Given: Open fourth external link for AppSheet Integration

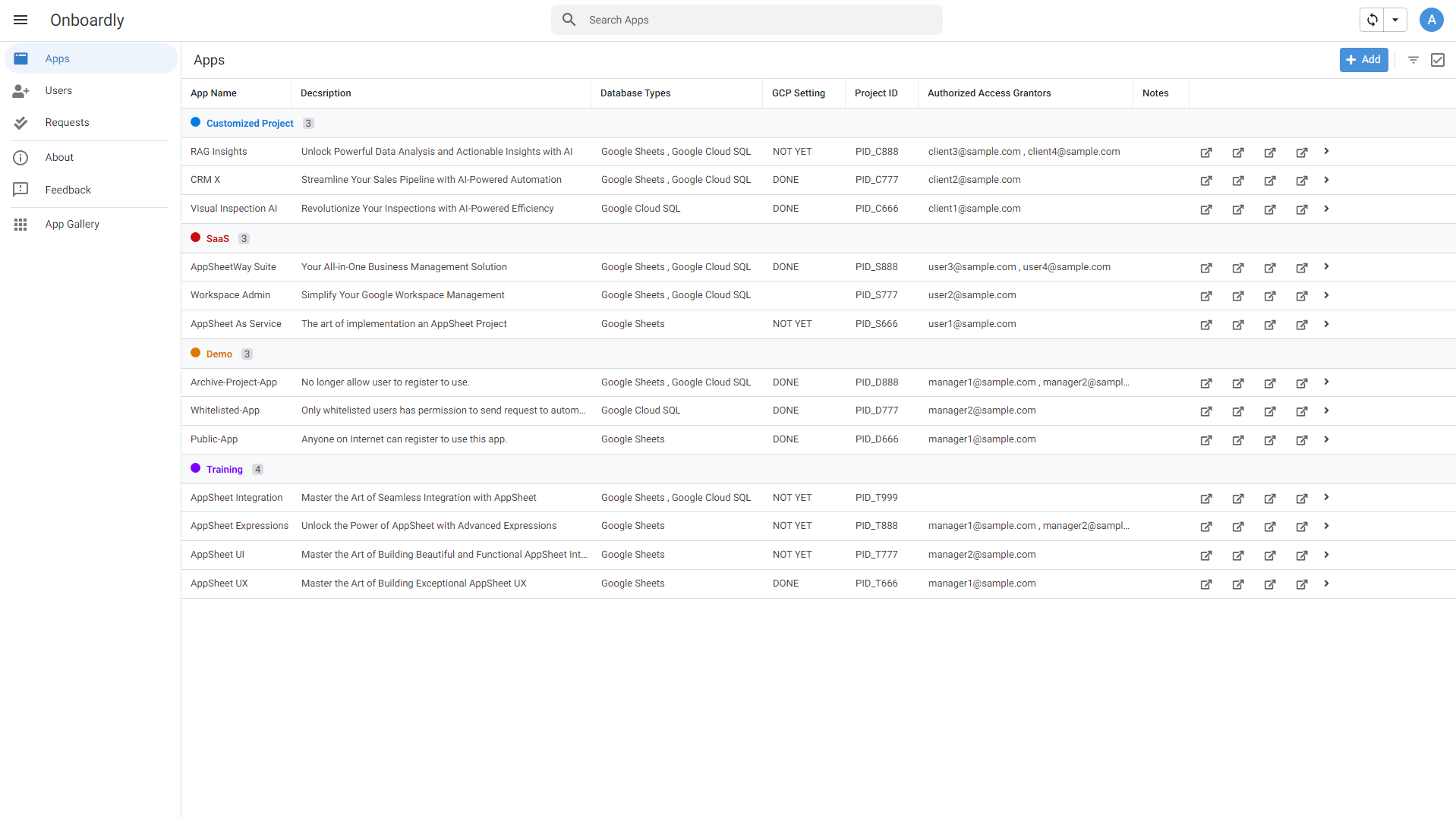Looking at the screenshot, I should 1301,499.
